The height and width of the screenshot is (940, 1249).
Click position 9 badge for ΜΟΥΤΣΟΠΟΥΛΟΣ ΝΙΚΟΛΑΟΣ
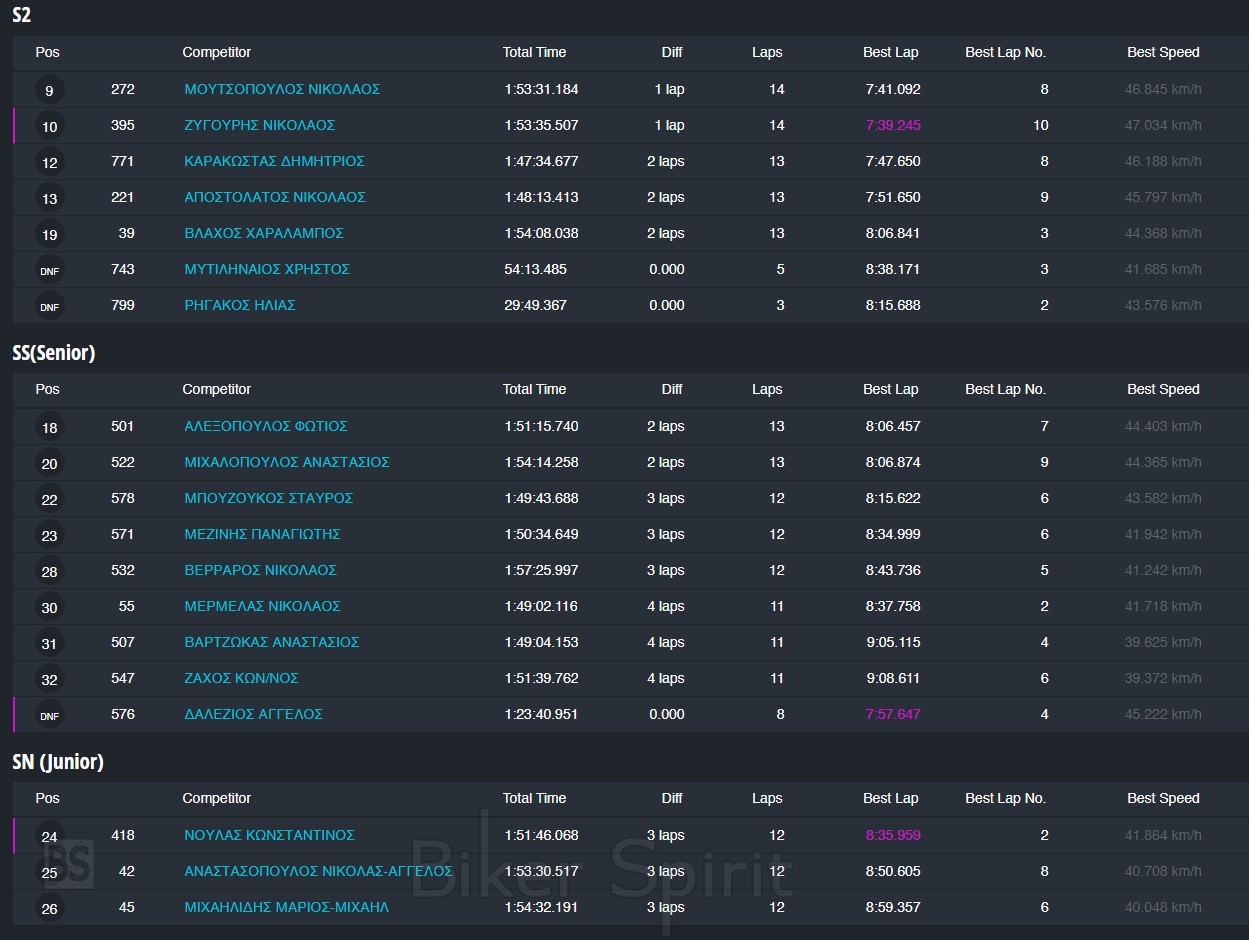coord(49,90)
